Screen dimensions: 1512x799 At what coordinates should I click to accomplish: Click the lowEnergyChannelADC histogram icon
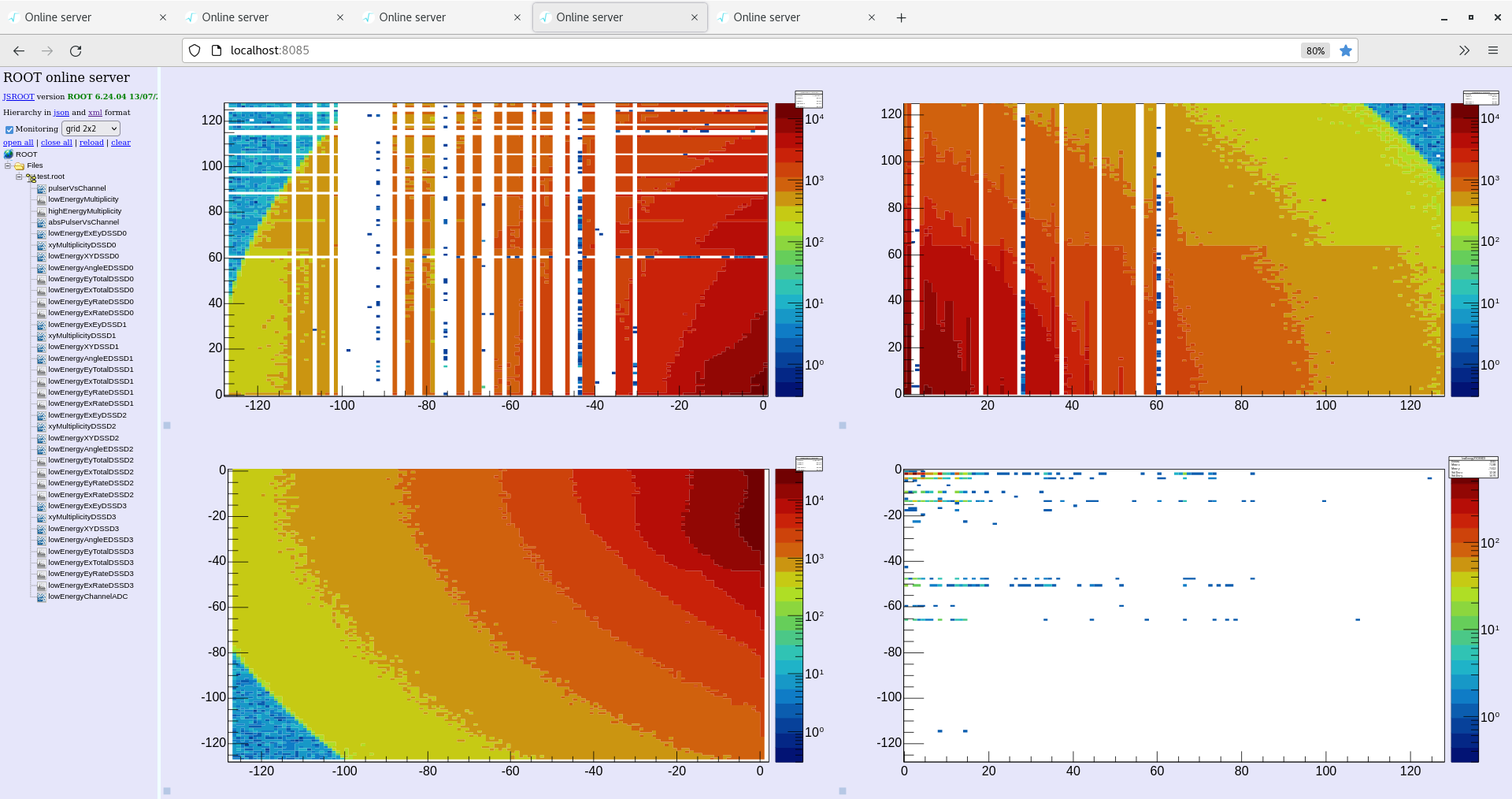40,596
